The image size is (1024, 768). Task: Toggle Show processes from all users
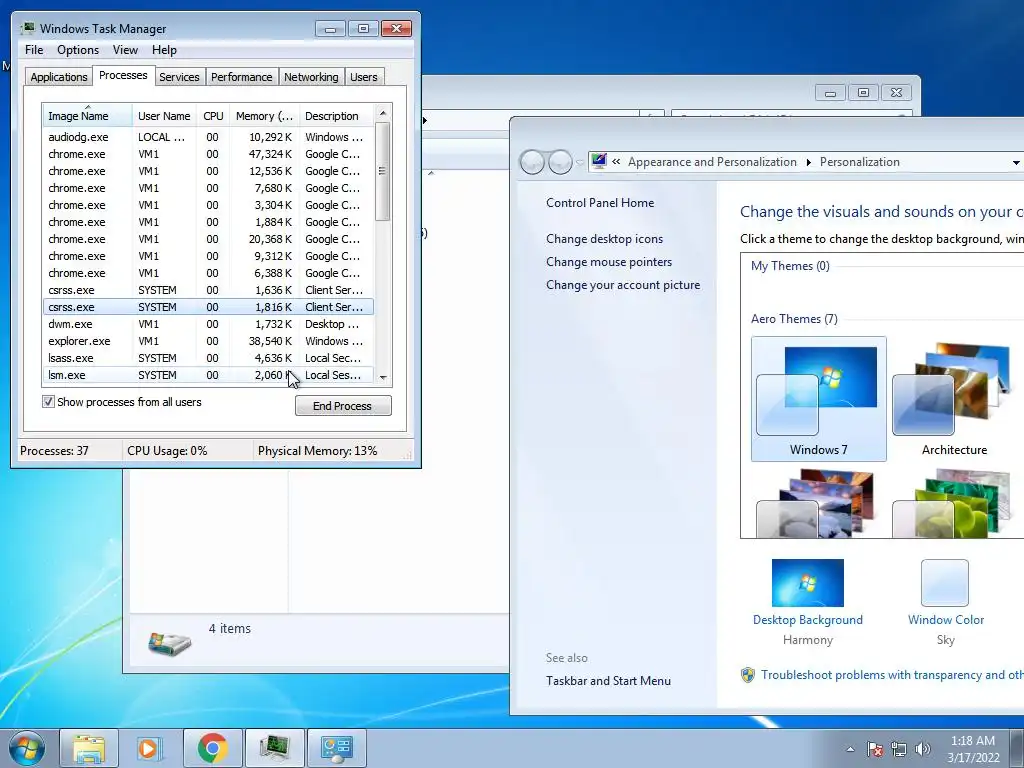click(48, 402)
